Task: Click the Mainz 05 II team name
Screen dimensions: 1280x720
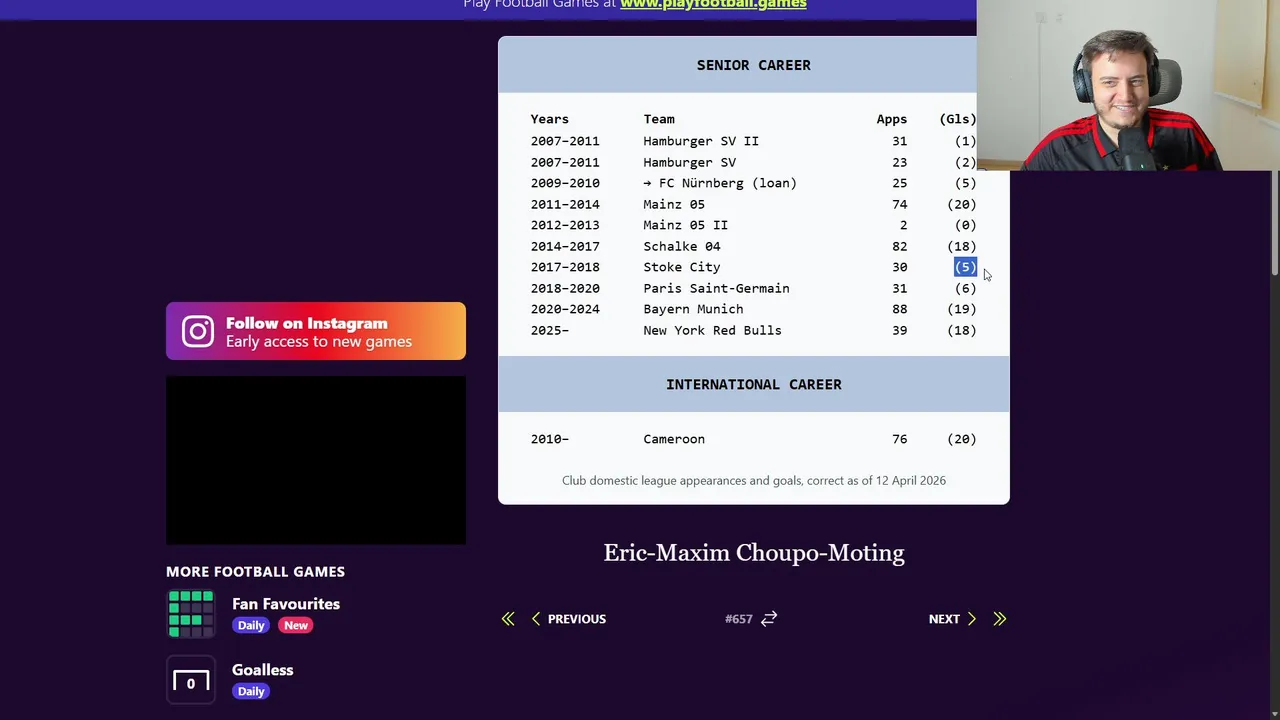Action: click(686, 225)
